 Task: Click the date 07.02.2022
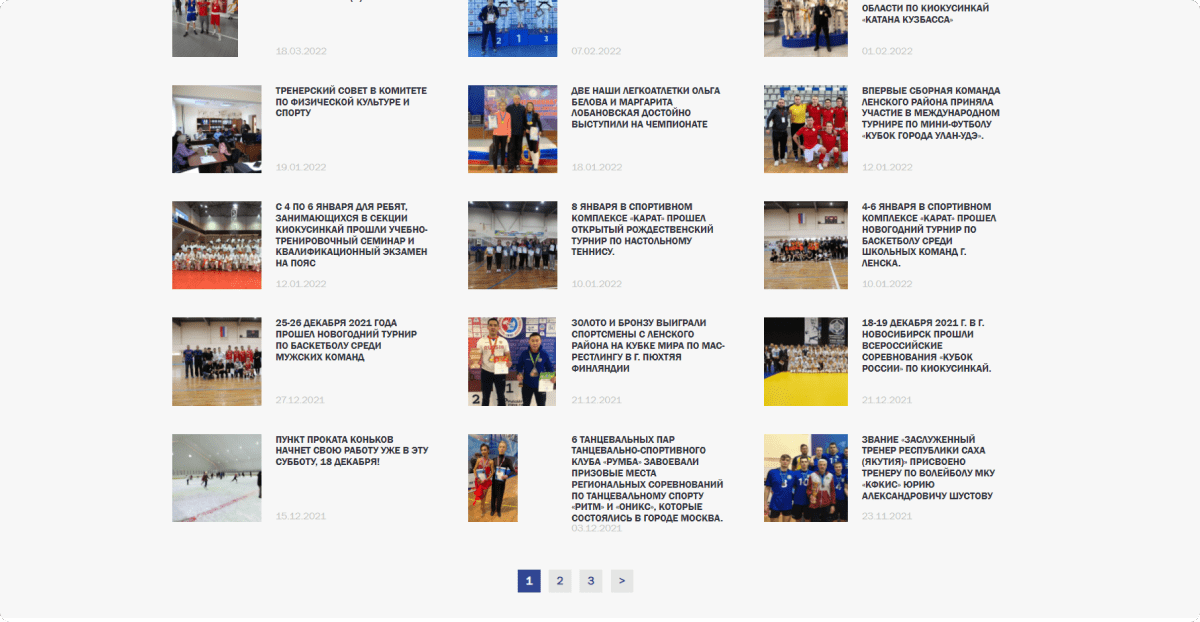[597, 51]
